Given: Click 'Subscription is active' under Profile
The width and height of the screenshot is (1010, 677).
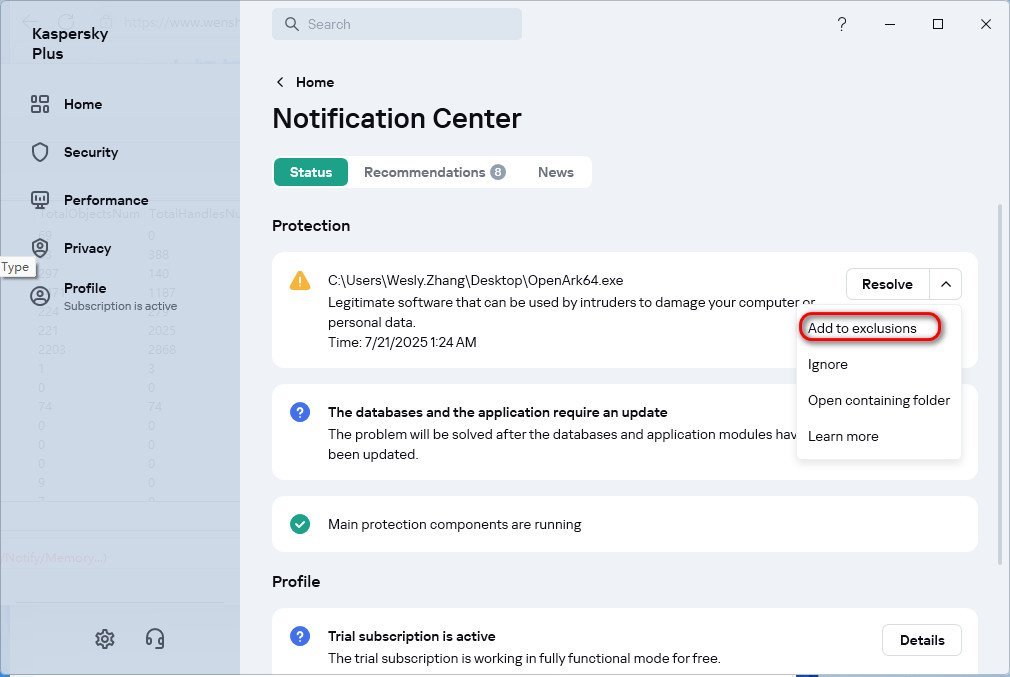Looking at the screenshot, I should click(x=120, y=306).
